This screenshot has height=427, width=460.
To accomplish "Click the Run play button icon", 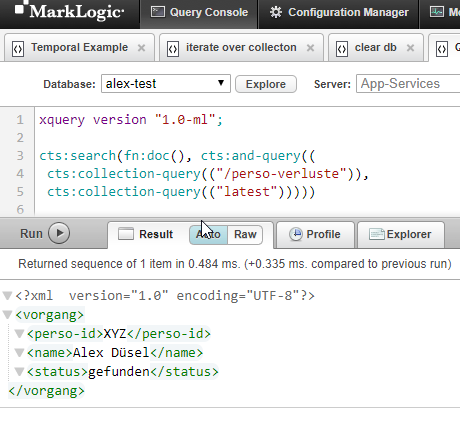I will [x=59, y=233].
